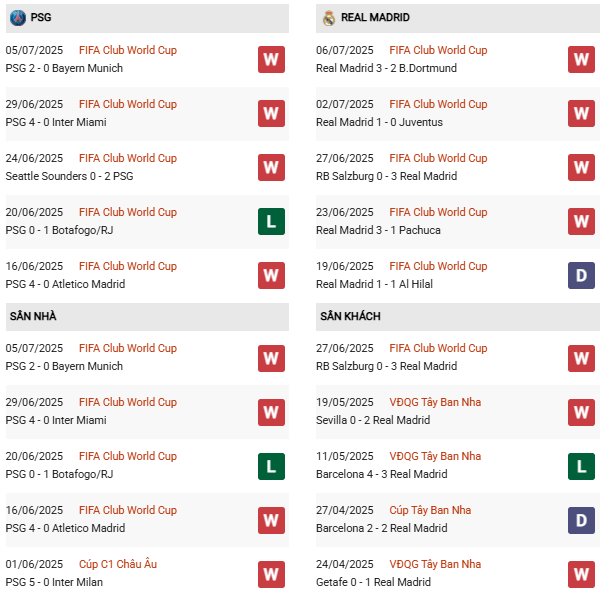The width and height of the screenshot is (600, 595).
Task: Click the PSG club logo
Action: point(17,17)
